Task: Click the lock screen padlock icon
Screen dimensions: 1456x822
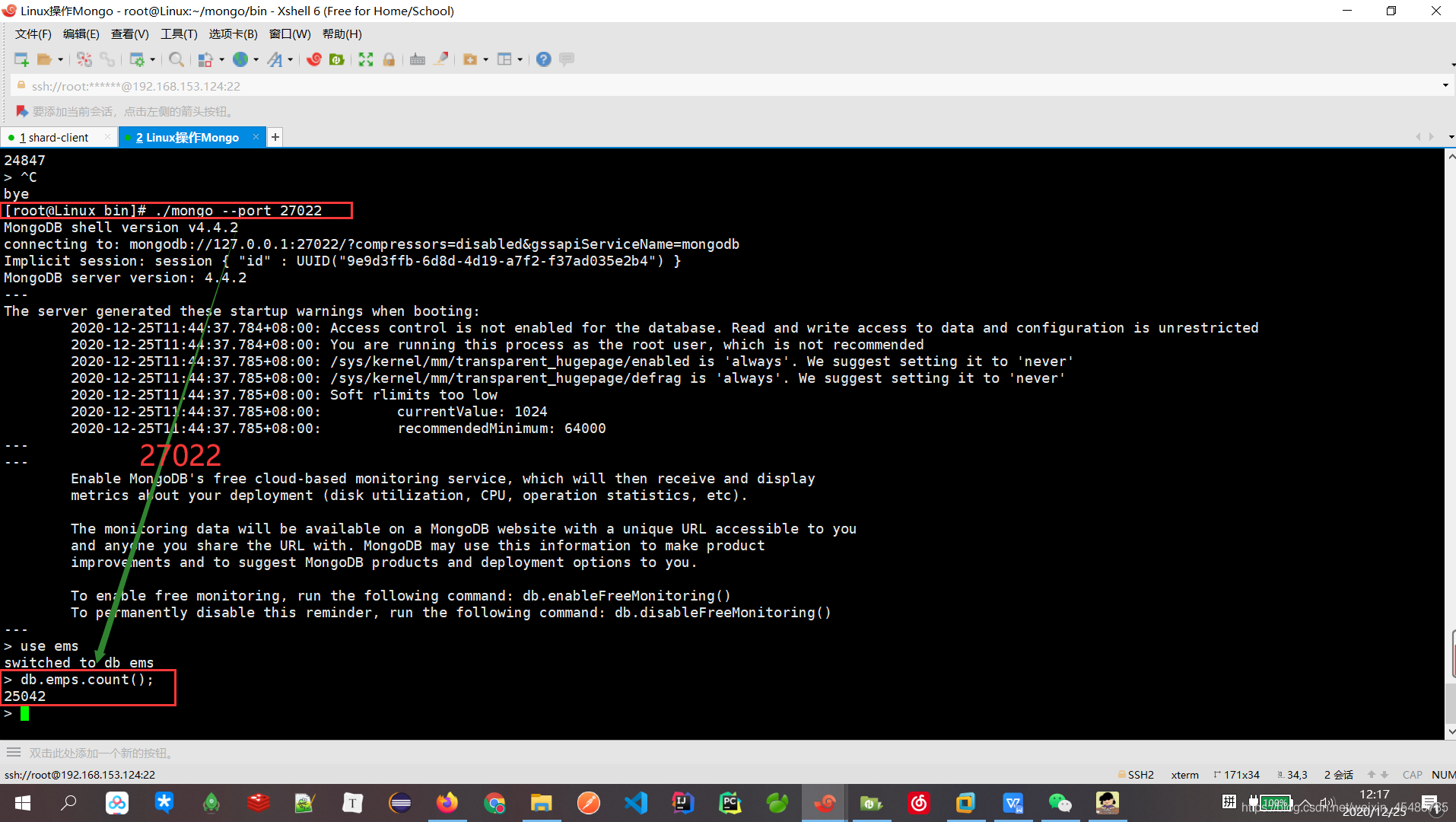Action: (389, 59)
